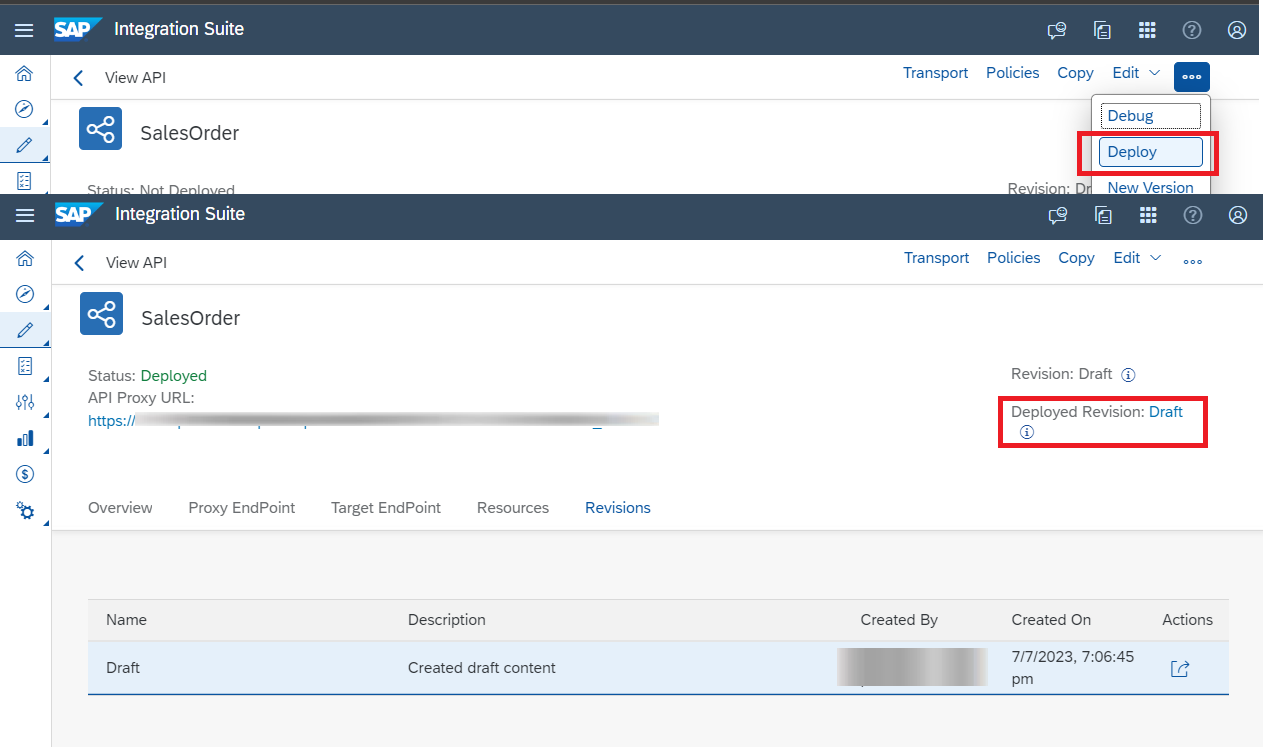The height and width of the screenshot is (747, 1263).
Task: Open app grid switcher in Deployed status screen
Action: tap(1148, 215)
